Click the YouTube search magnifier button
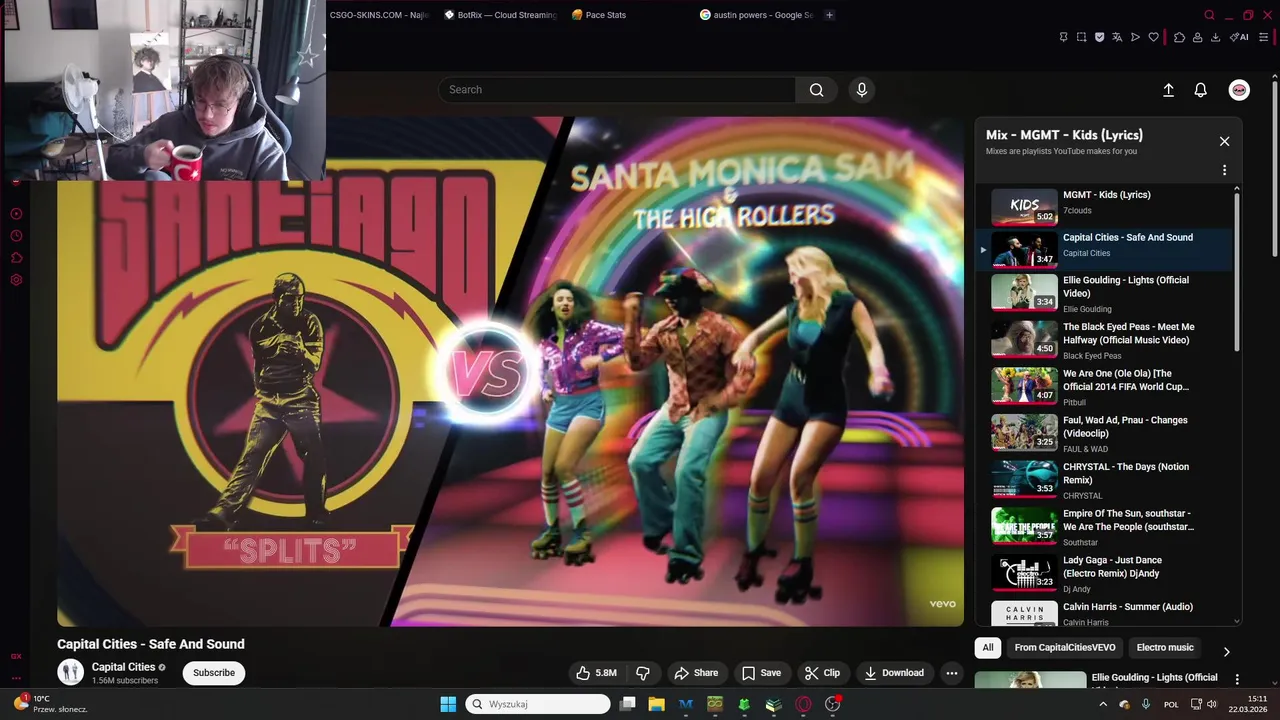This screenshot has height=720, width=1280. (817, 90)
